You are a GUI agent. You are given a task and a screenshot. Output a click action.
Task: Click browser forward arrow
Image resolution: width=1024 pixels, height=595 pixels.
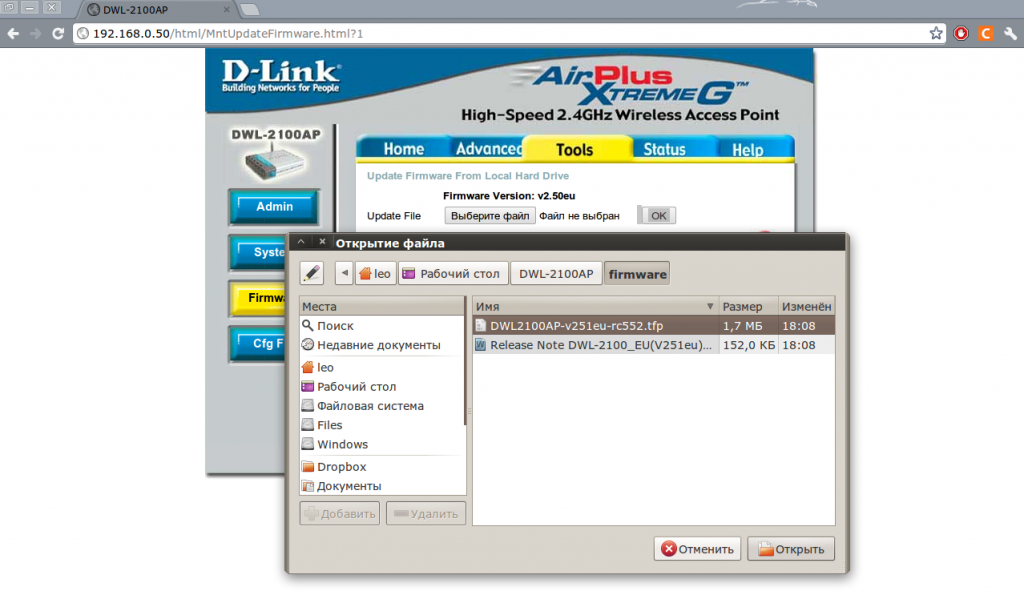[x=35, y=33]
